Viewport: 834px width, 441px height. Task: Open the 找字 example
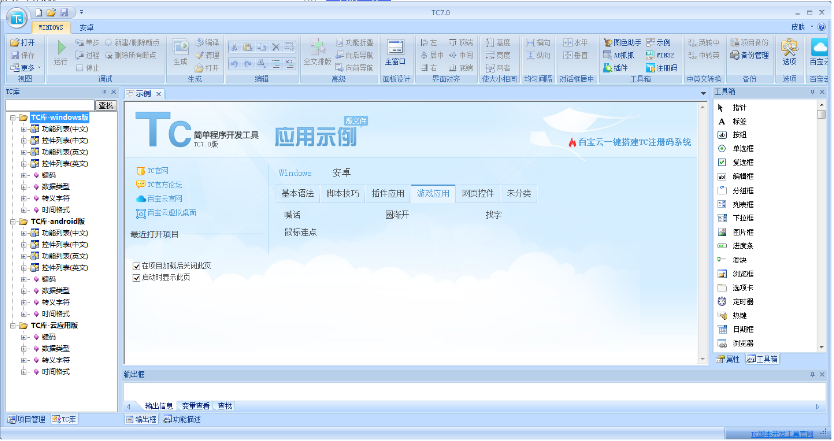click(x=493, y=215)
